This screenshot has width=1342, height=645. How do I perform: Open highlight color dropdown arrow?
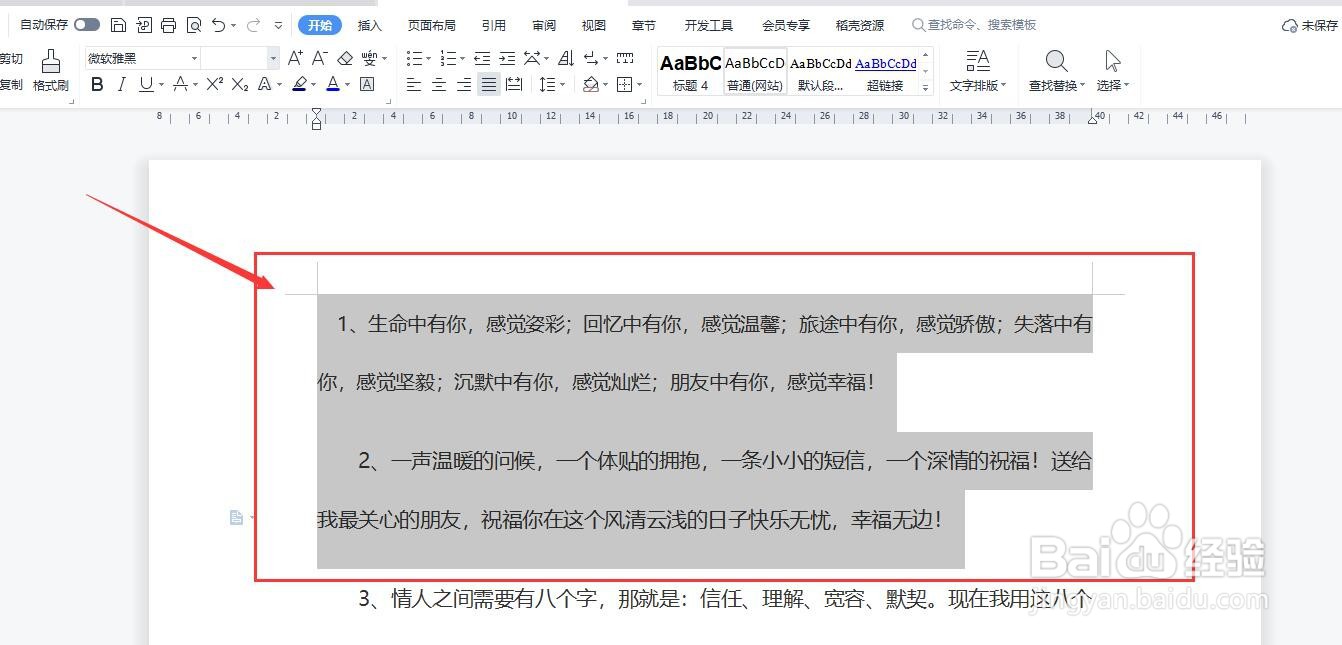tap(314, 86)
